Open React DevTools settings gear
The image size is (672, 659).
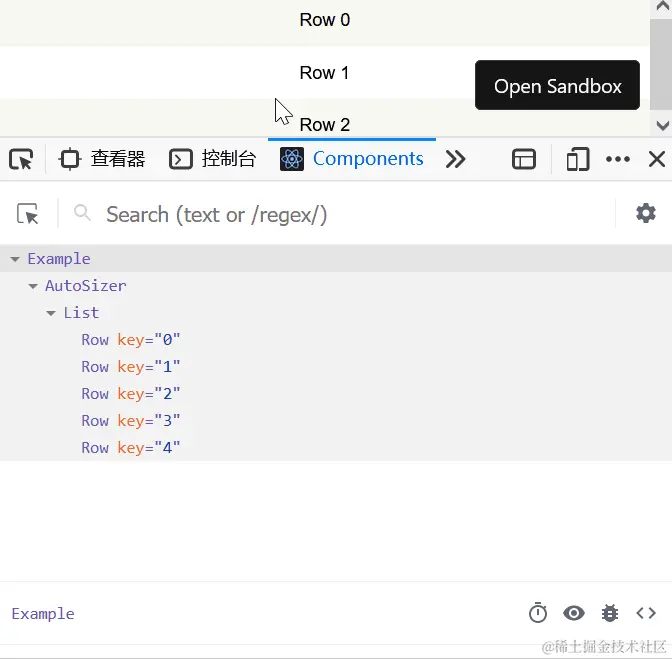pos(646,213)
